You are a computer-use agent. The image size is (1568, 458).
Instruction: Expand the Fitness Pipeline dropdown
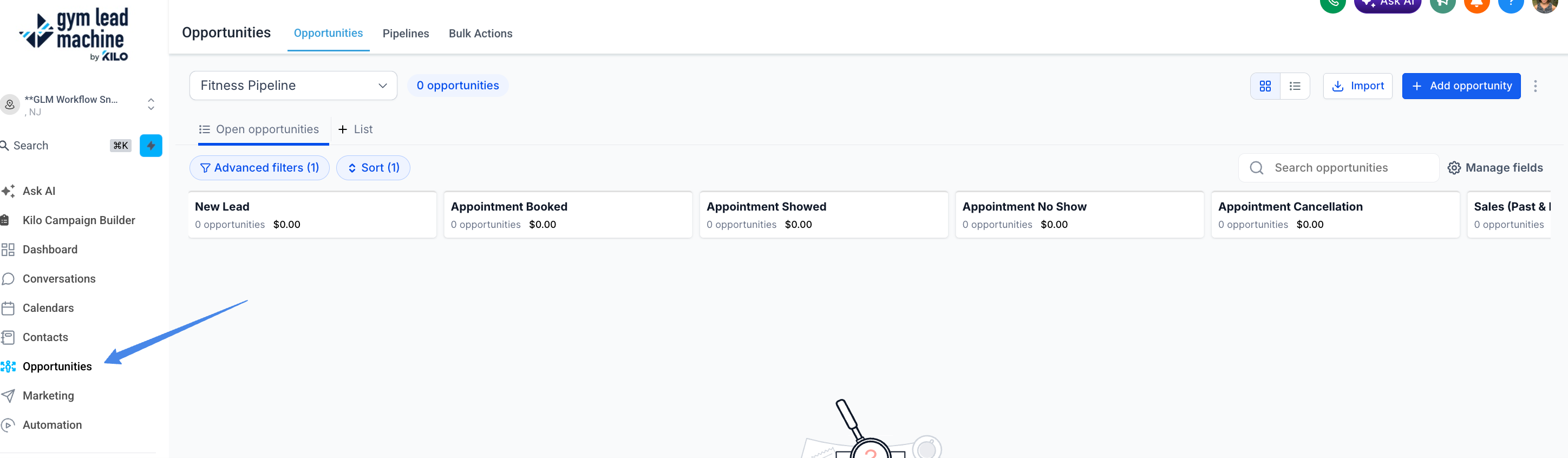293,86
